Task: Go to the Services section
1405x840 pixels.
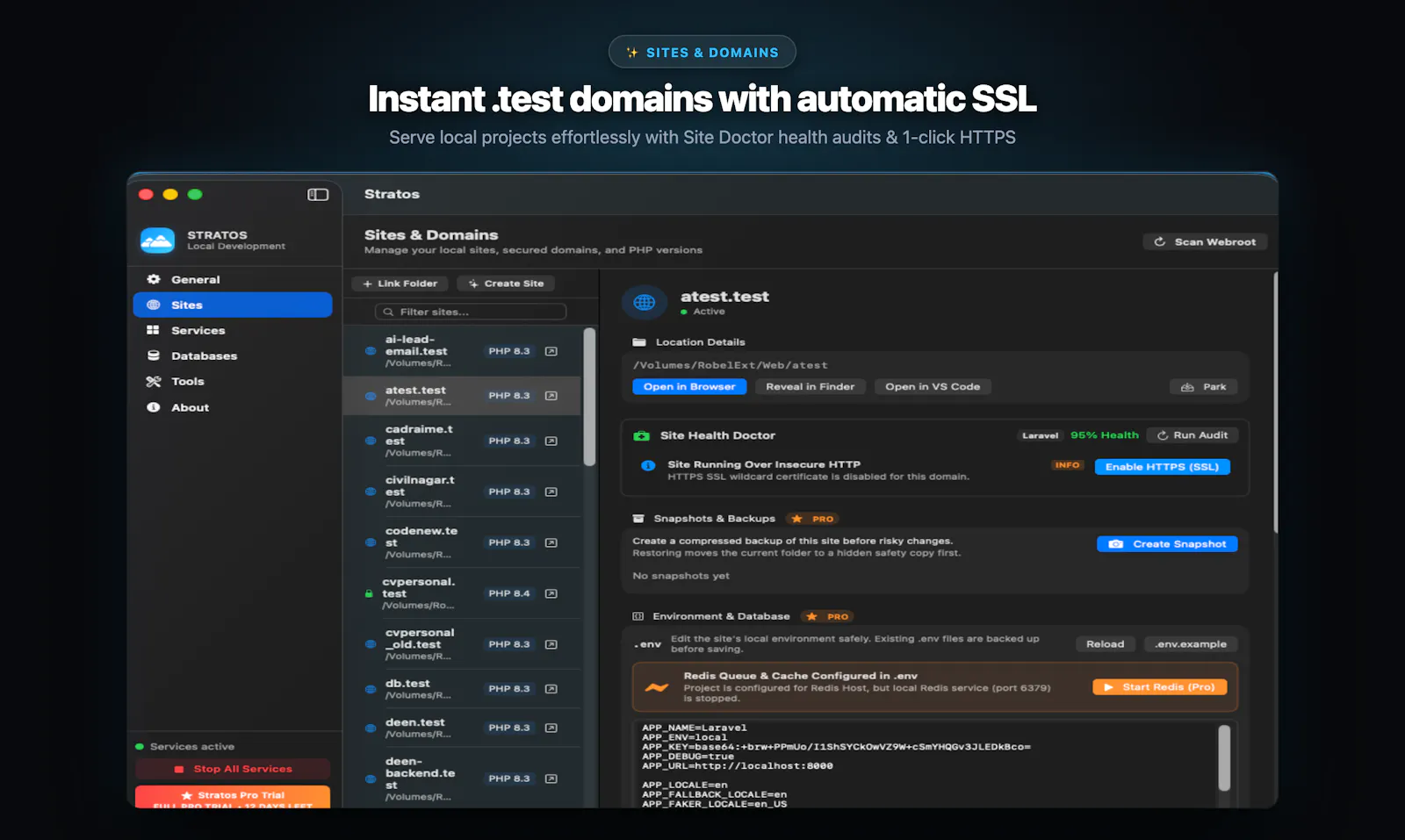Action: click(233, 330)
